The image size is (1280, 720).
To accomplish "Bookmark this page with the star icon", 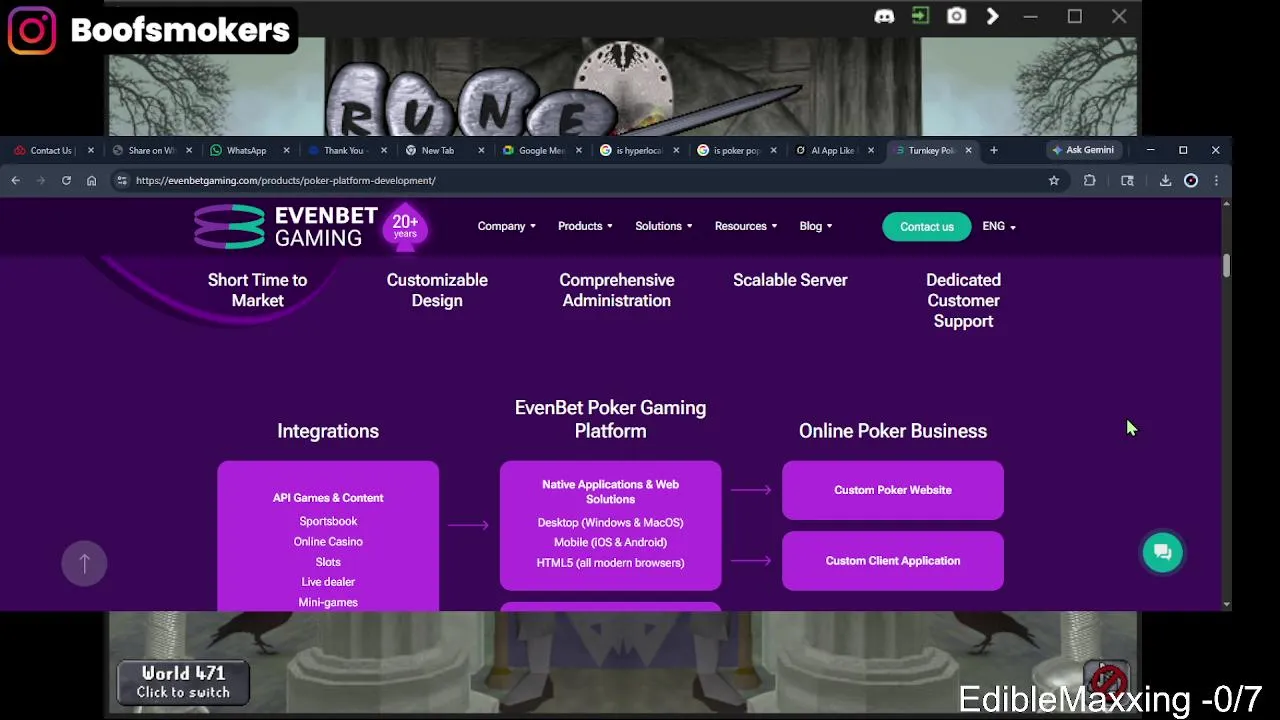I will [x=1053, y=180].
